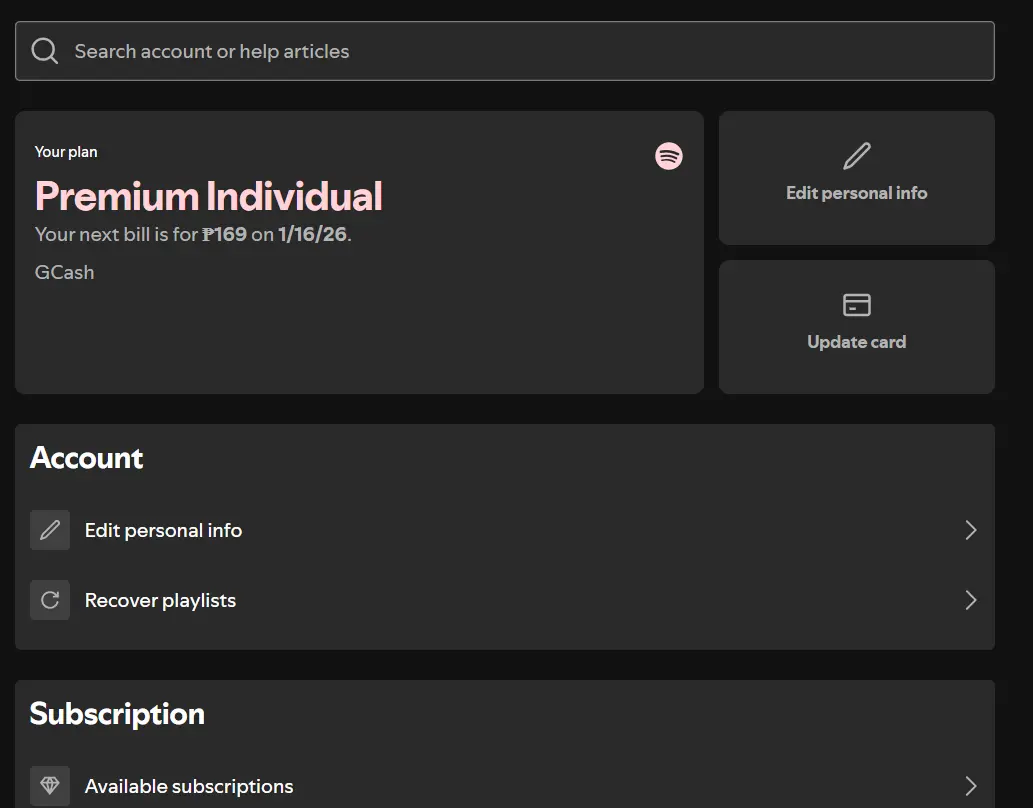
Task: Click the GCash payment method text
Action: coord(65,272)
